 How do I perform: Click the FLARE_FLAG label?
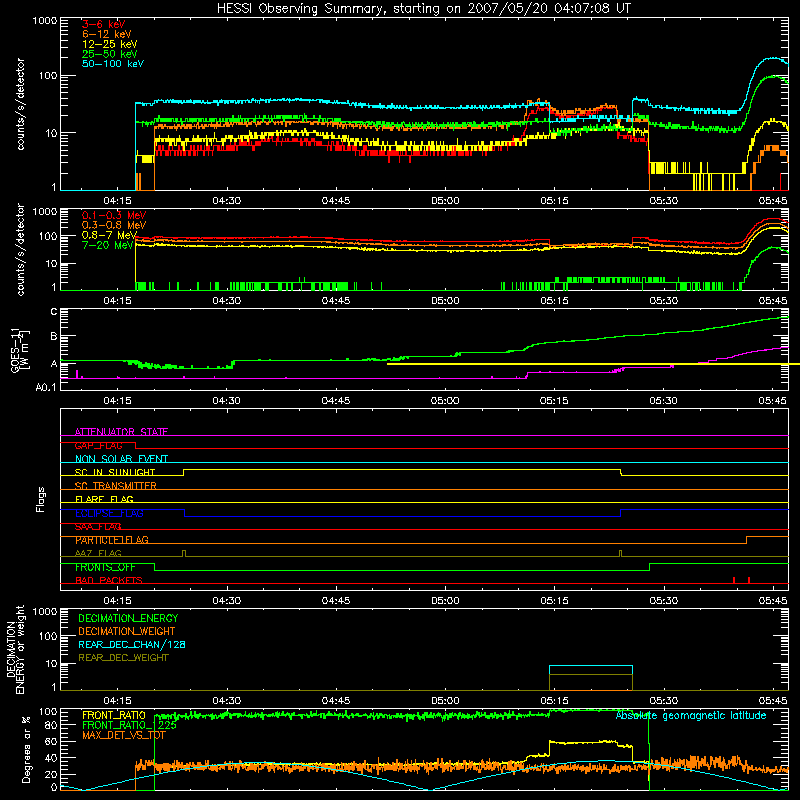click(x=104, y=499)
